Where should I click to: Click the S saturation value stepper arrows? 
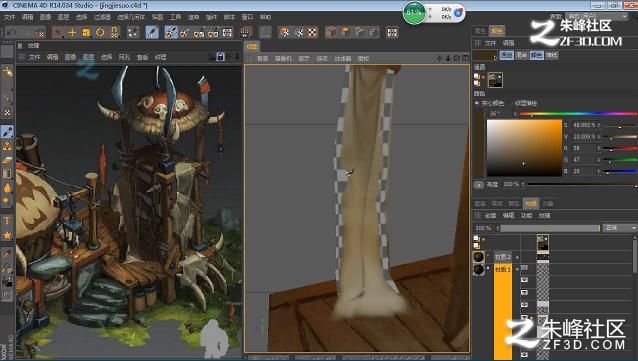pyautogui.click(x=598, y=125)
